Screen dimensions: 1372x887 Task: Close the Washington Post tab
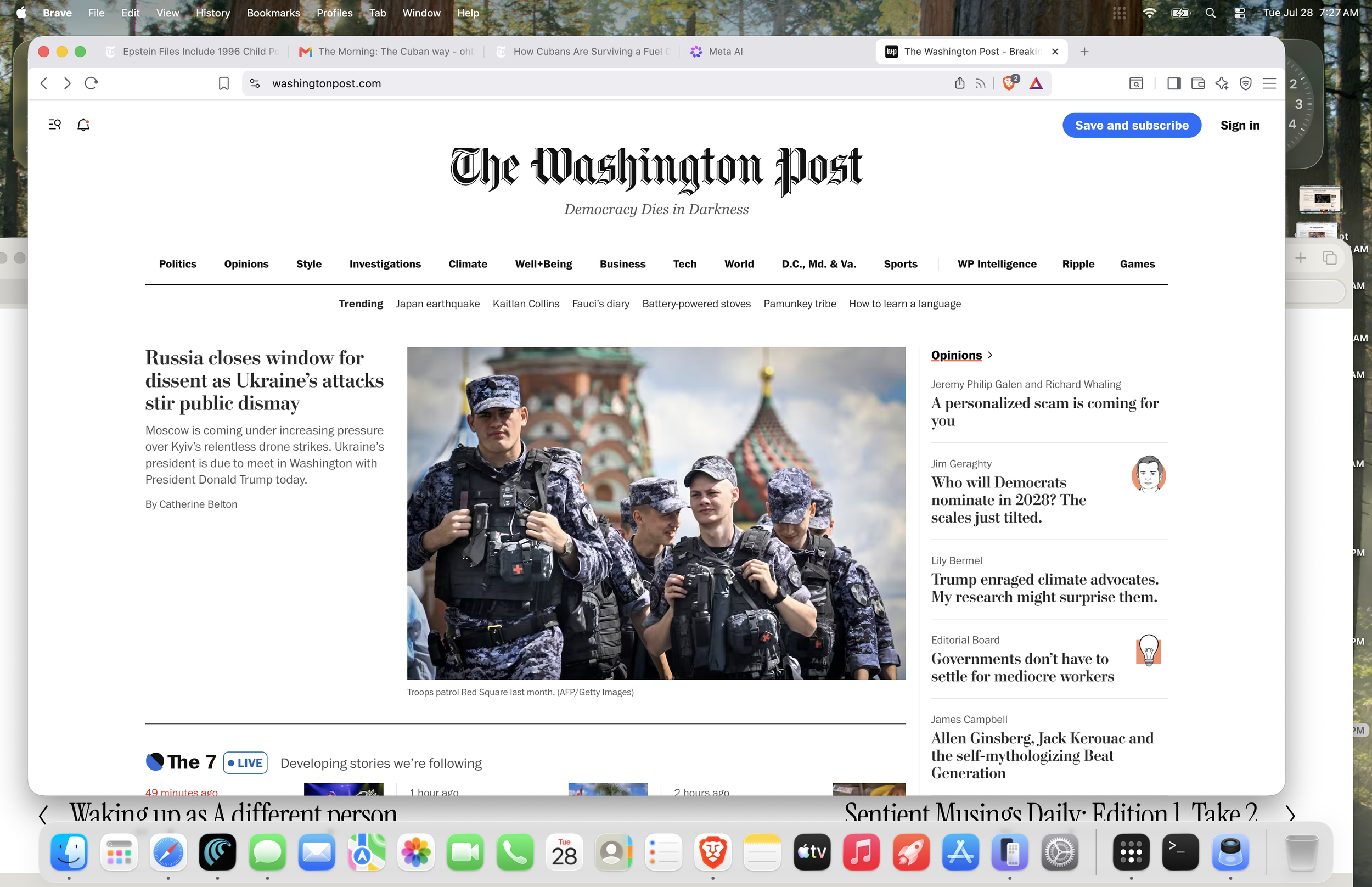1055,52
